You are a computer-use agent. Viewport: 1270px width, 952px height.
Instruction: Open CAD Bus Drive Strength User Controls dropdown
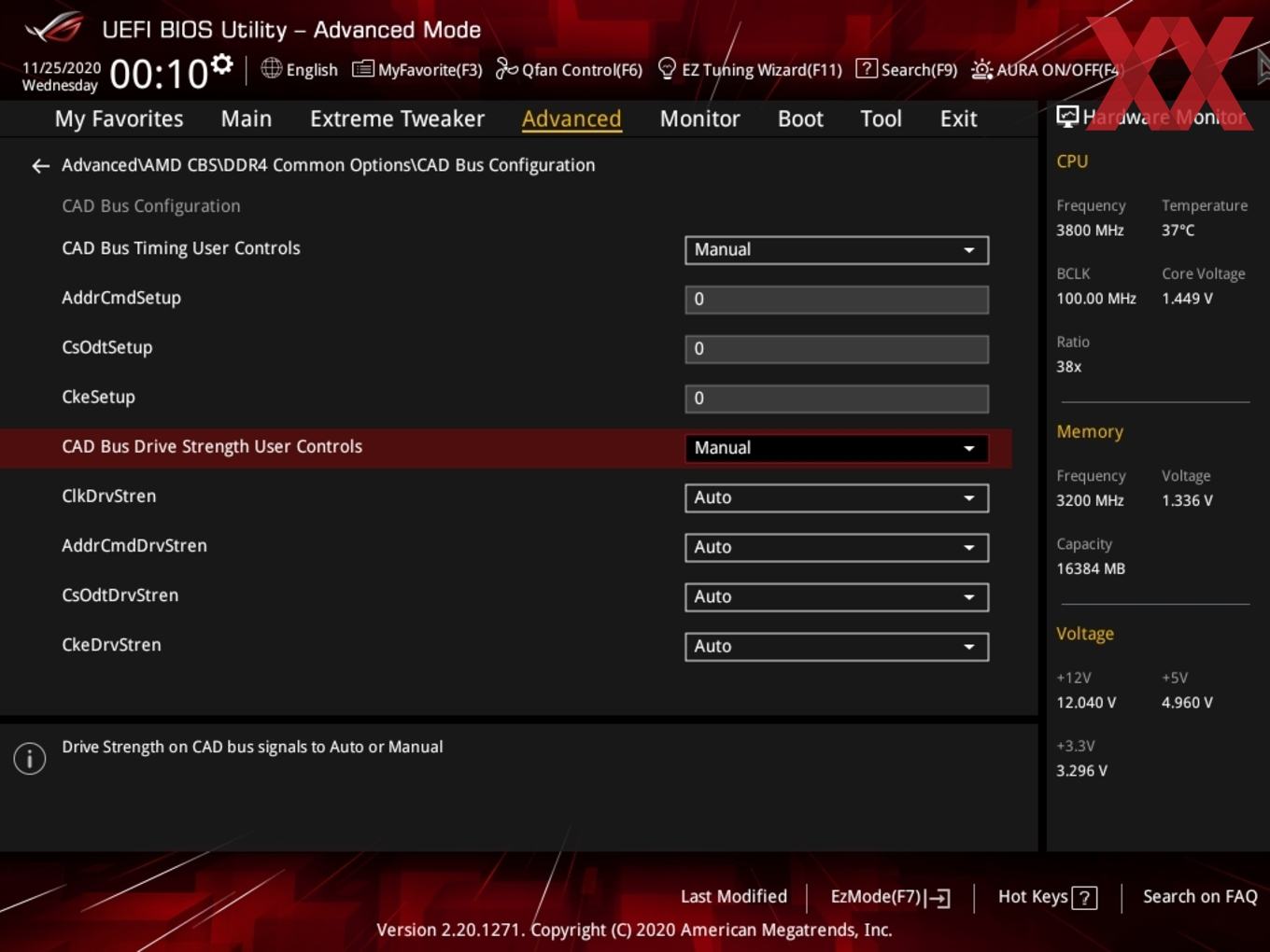(x=837, y=448)
